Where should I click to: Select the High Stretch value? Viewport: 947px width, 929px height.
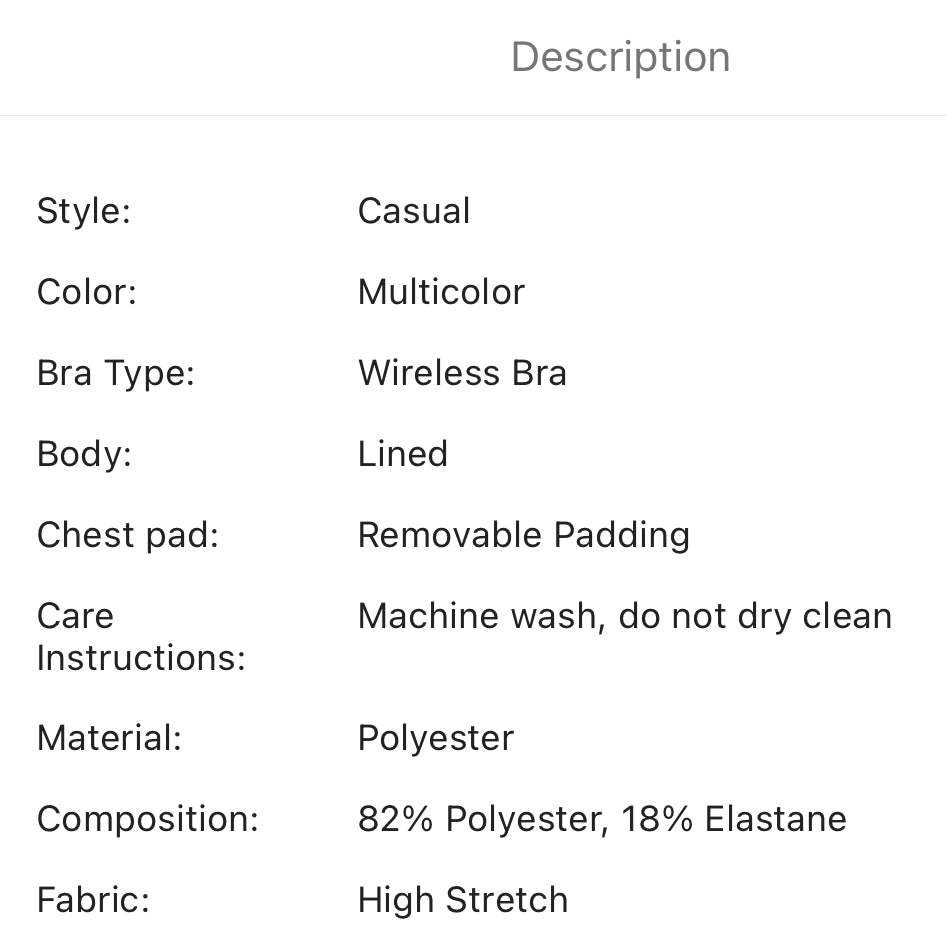(463, 900)
